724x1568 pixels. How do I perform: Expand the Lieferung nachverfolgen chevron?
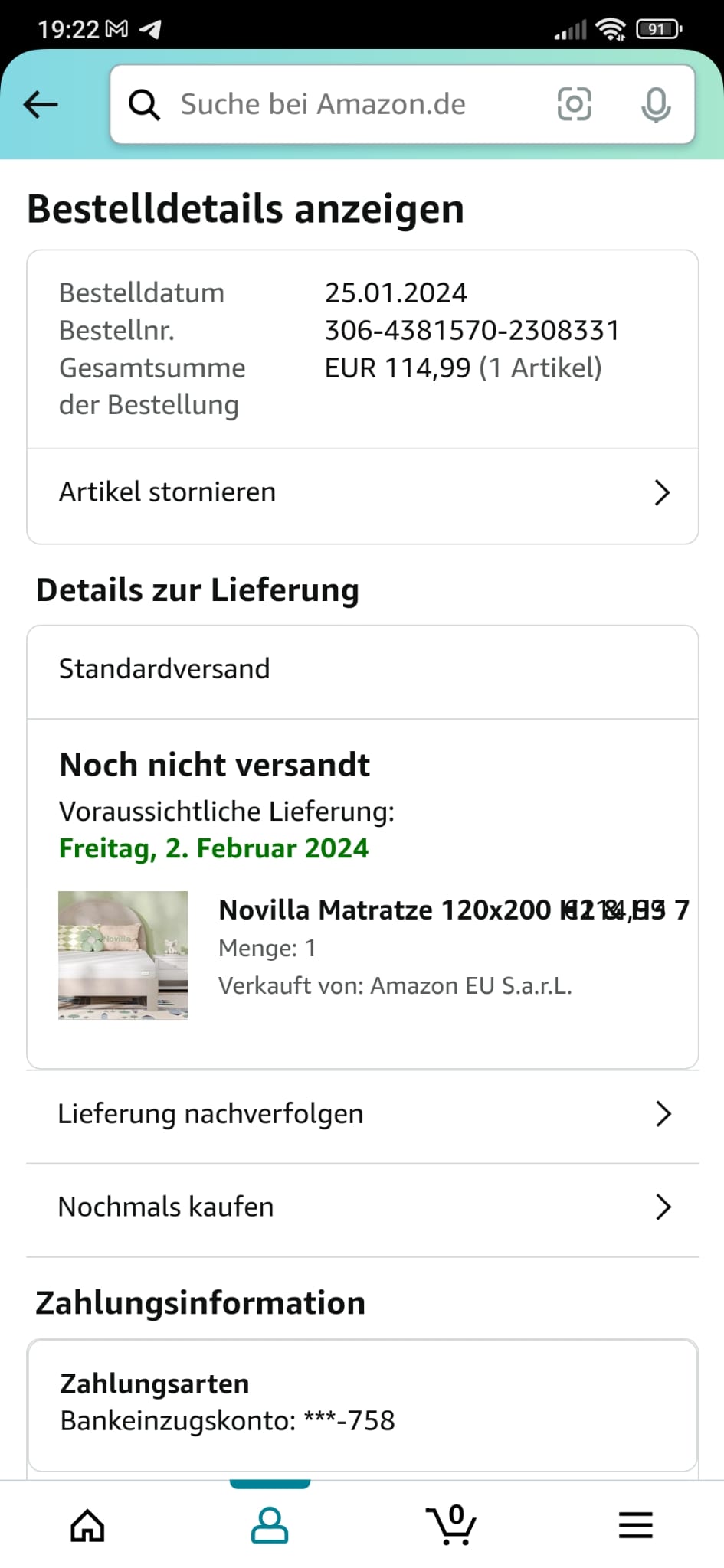[x=663, y=1114]
